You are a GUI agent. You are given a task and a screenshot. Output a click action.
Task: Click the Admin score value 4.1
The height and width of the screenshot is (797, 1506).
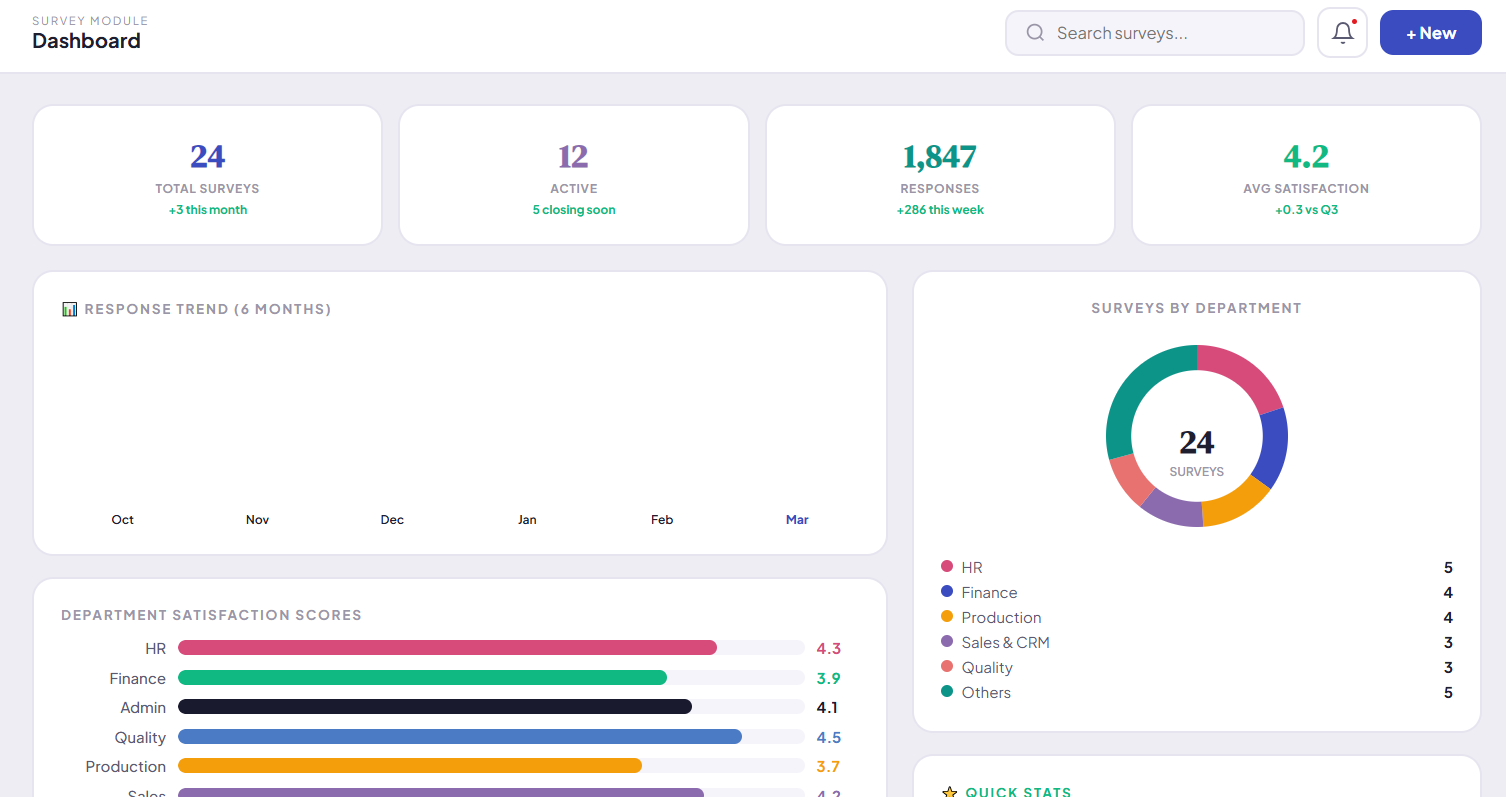coord(827,707)
